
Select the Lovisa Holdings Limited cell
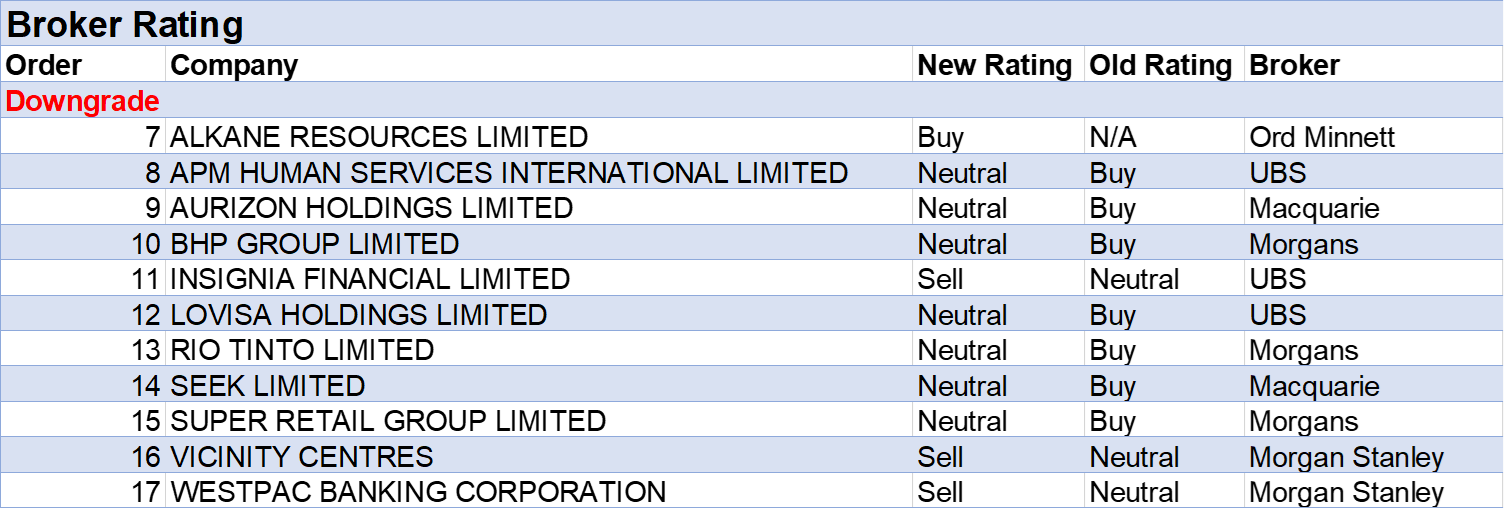(x=359, y=315)
